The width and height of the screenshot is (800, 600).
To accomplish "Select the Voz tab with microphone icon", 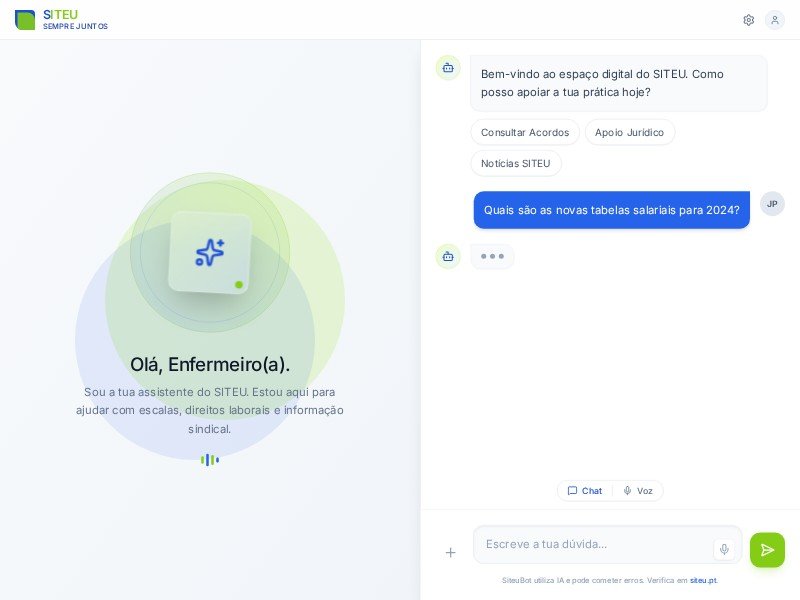I will (x=639, y=491).
